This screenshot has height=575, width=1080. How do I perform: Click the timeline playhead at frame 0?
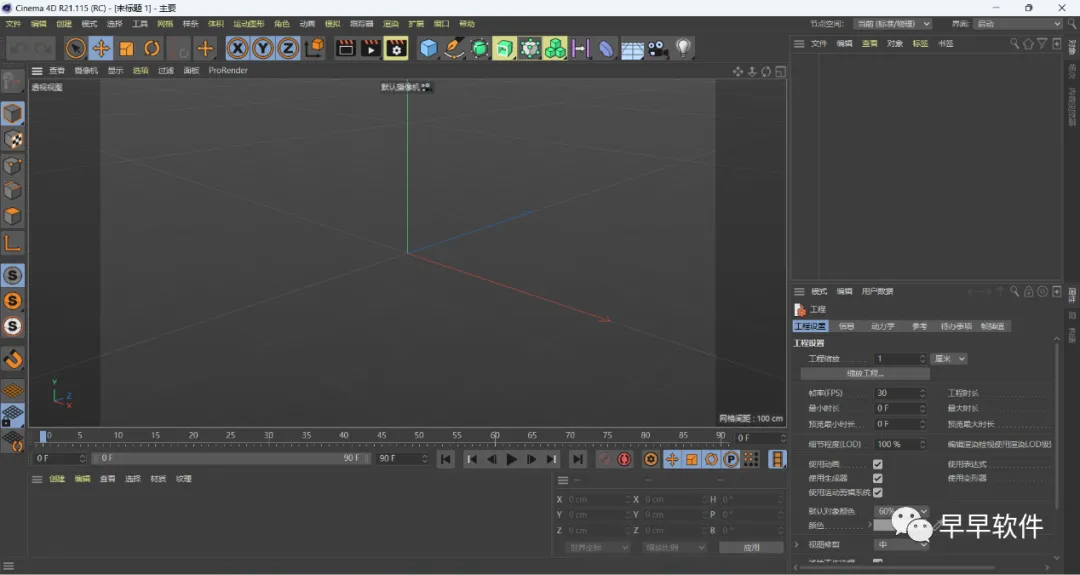43,437
